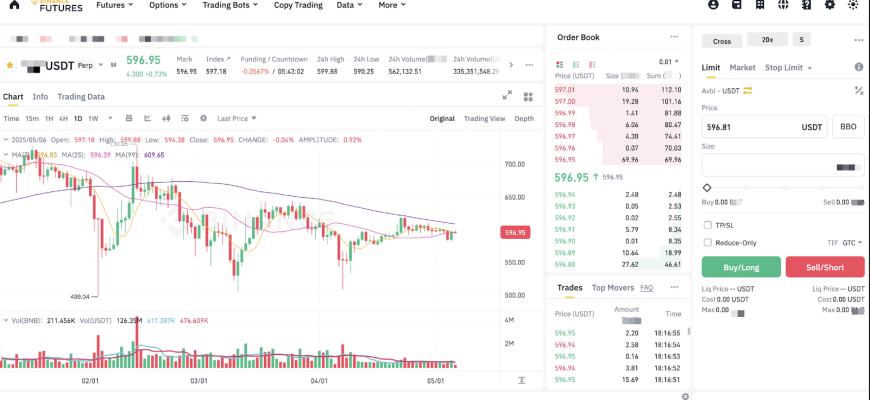Tick the Reduce-Only checkbox
The image size is (870, 400).
708,242
